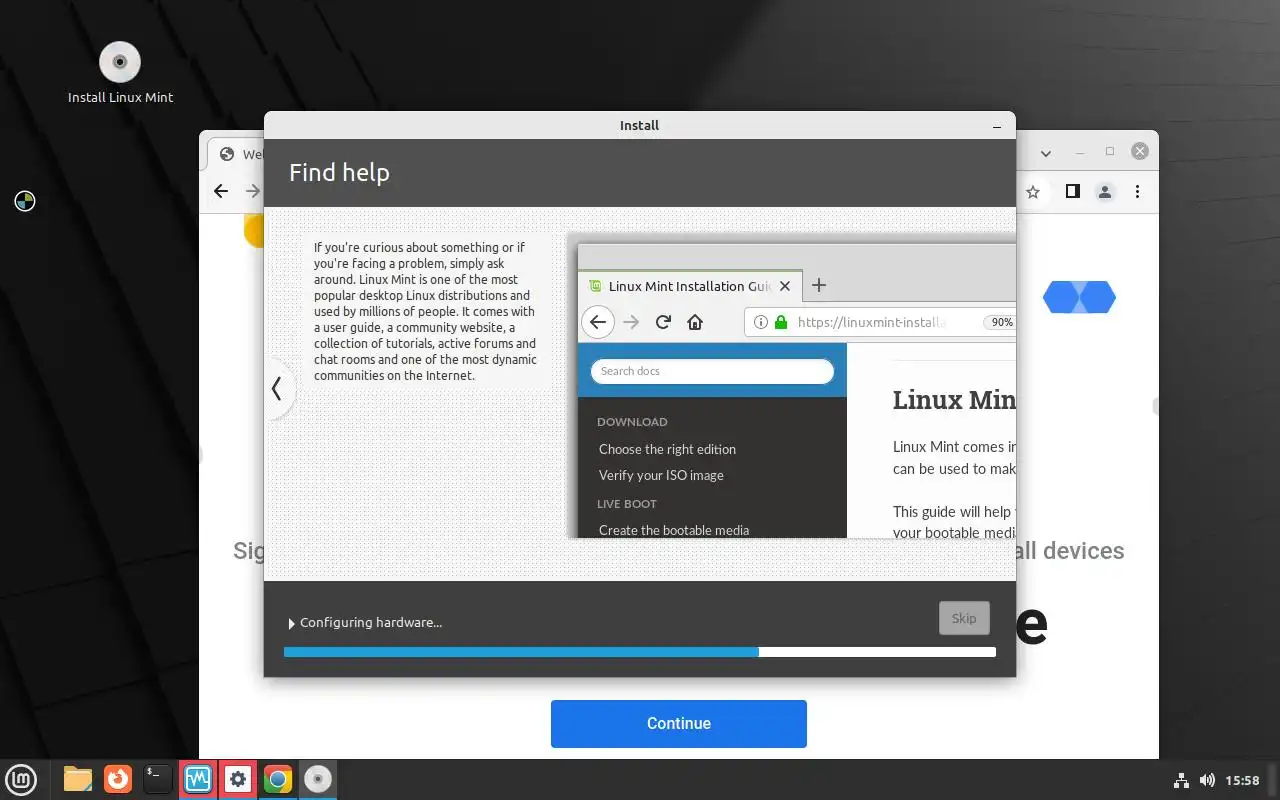Select Create the bootable media link
This screenshot has height=800, width=1280.
pyautogui.click(x=674, y=530)
